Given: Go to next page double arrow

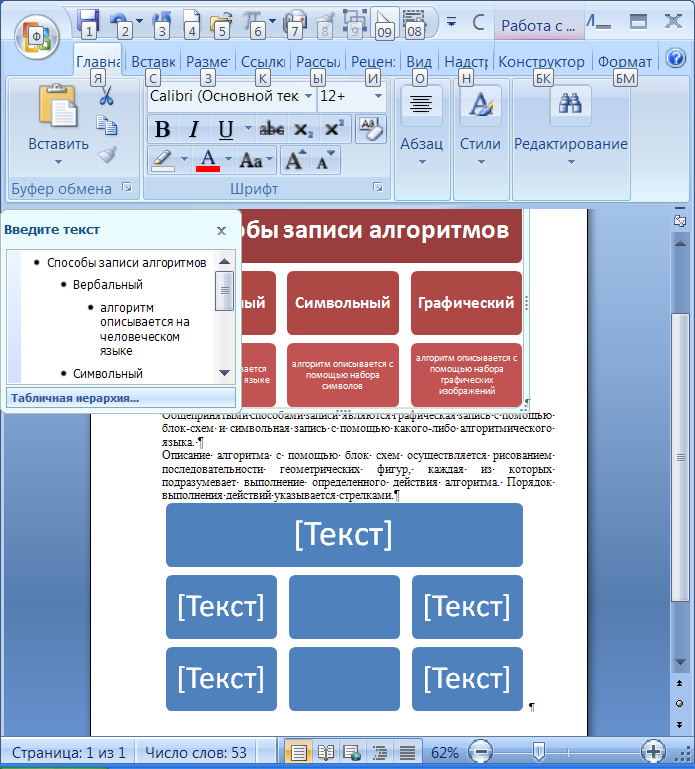Looking at the screenshot, I should (x=679, y=724).
